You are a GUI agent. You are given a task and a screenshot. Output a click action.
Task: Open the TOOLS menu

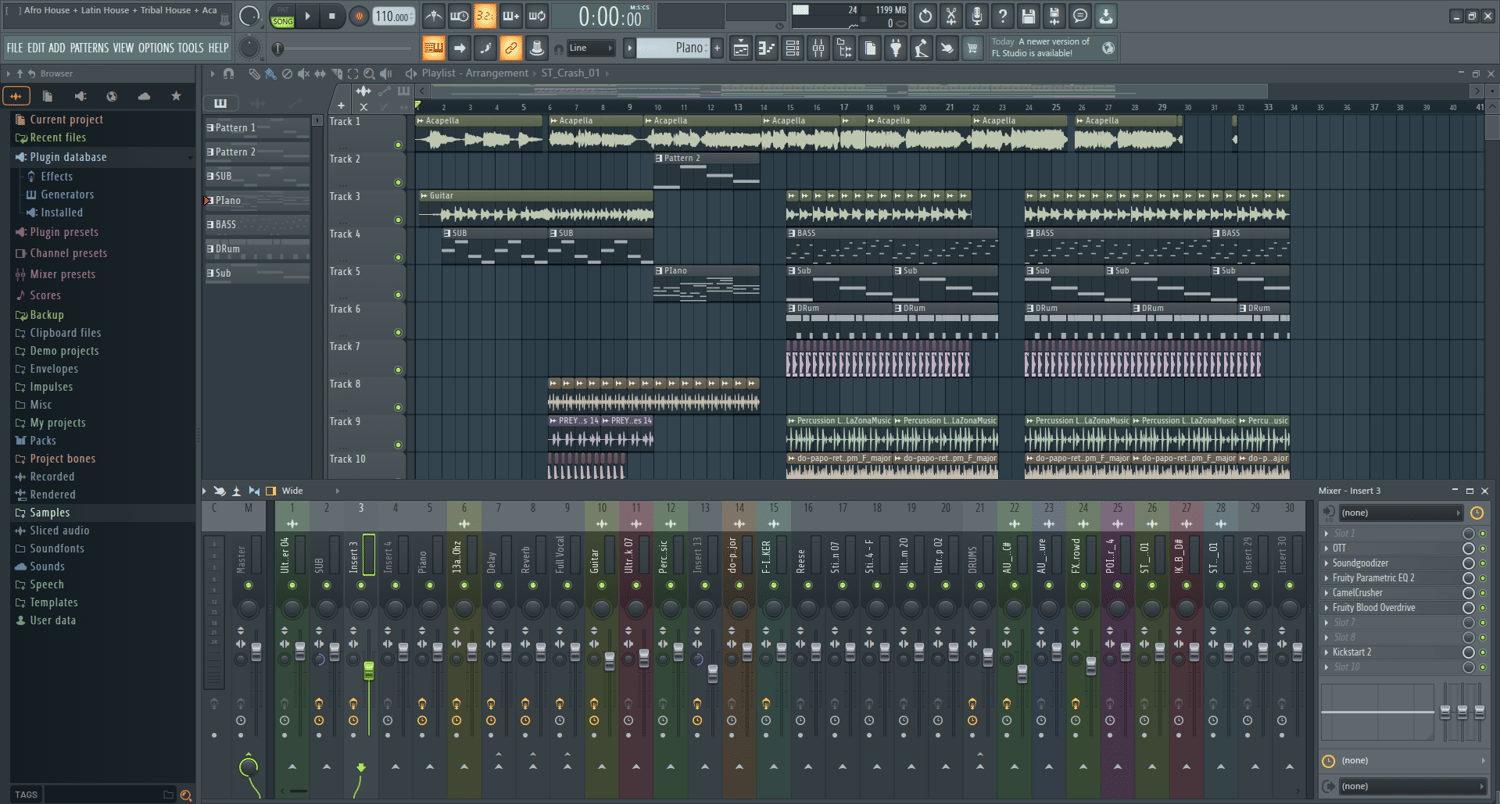[190, 47]
